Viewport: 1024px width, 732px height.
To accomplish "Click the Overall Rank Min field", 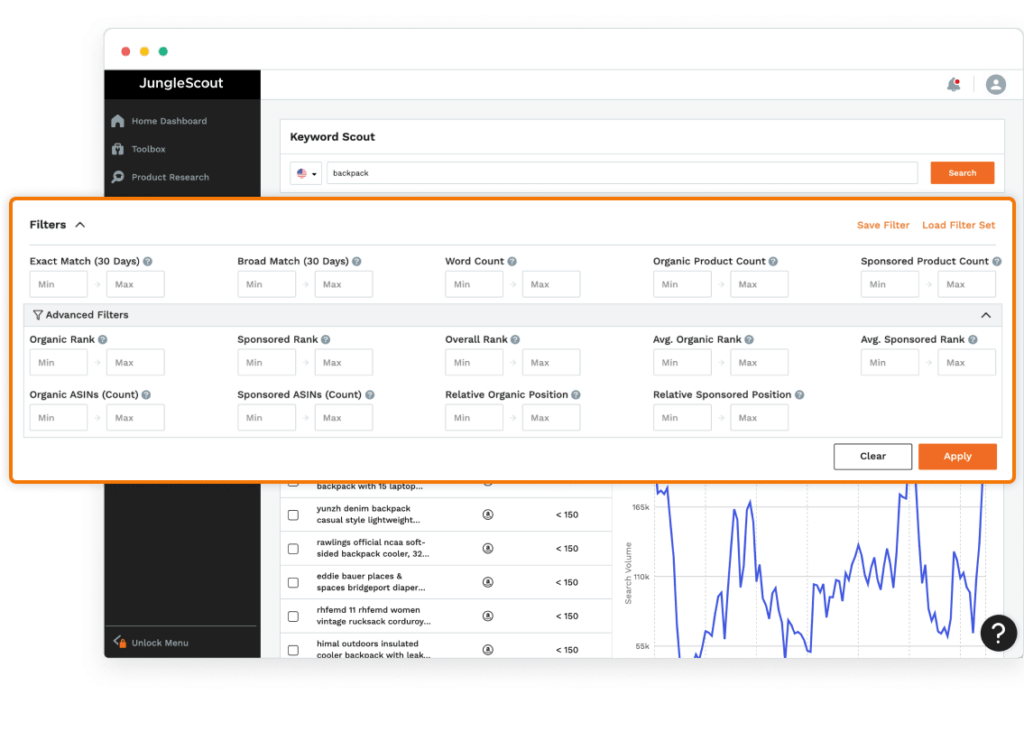I will (474, 362).
